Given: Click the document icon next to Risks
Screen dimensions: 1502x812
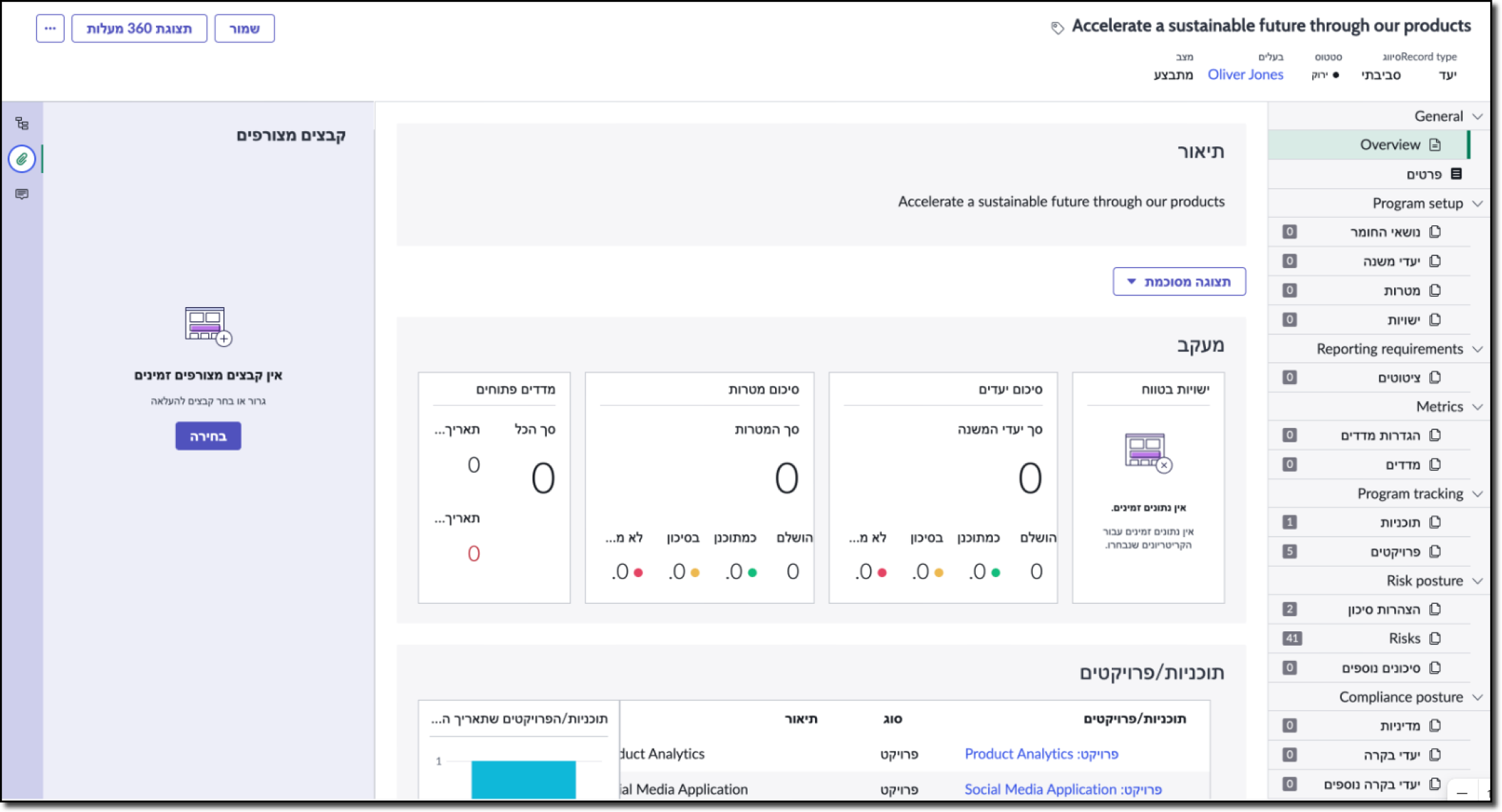Looking at the screenshot, I should point(1435,638).
